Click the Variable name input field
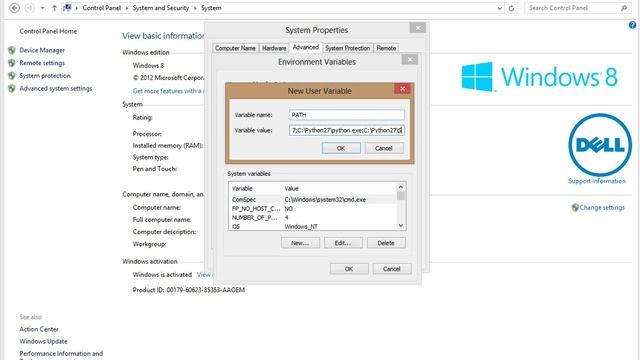Screen dimensions: 640x360 point(347,115)
